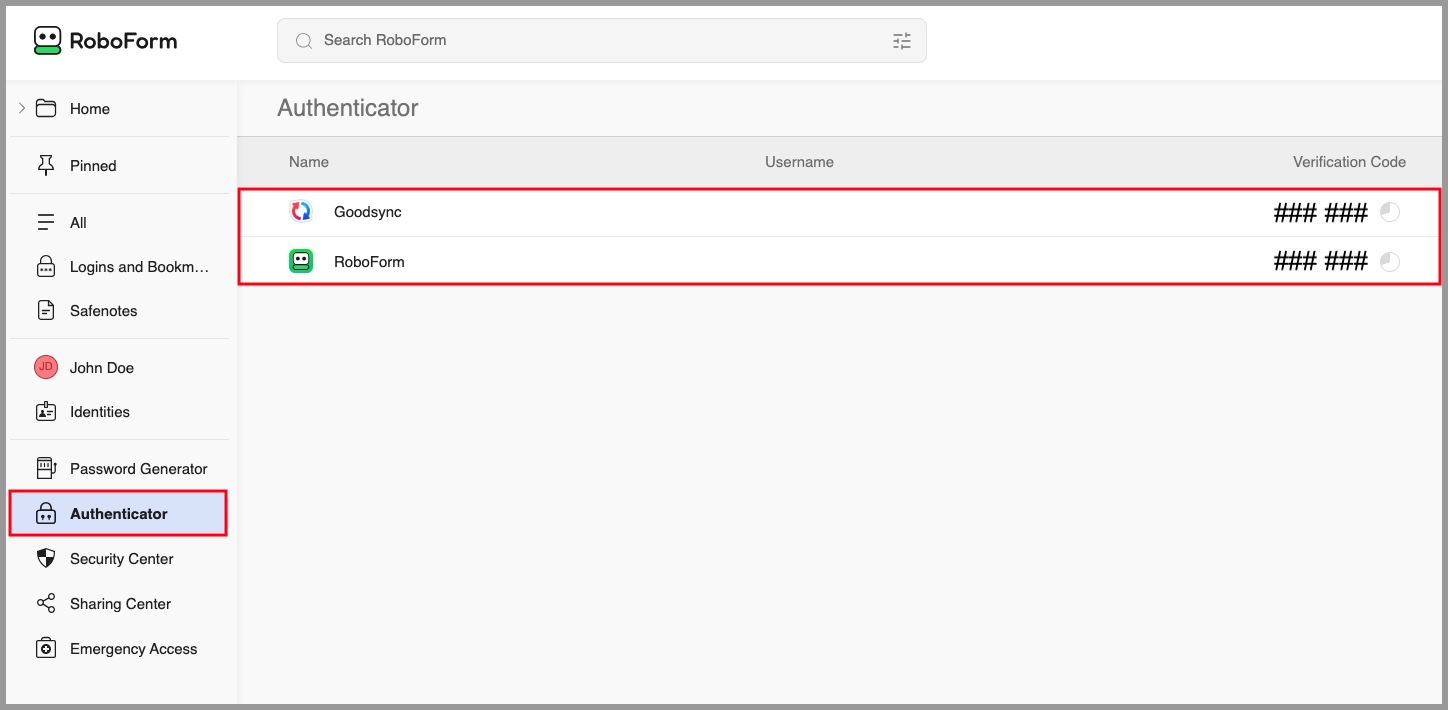The image size is (1448, 710).
Task: Click the Safenotes document icon
Action: pos(46,310)
